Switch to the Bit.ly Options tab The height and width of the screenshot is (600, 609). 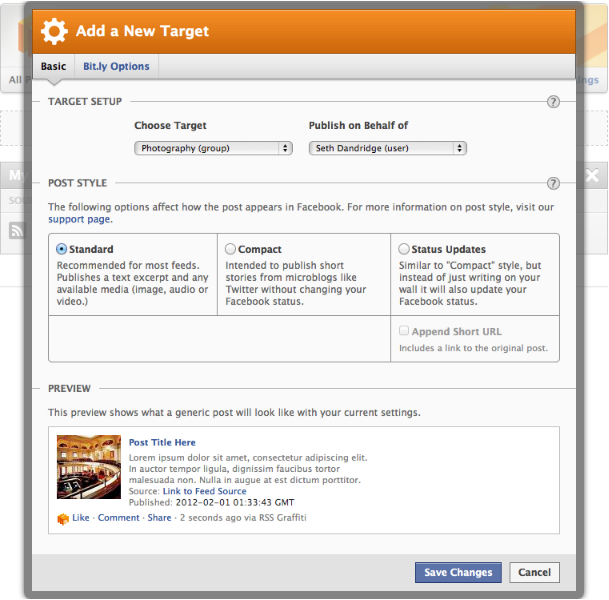(116, 66)
